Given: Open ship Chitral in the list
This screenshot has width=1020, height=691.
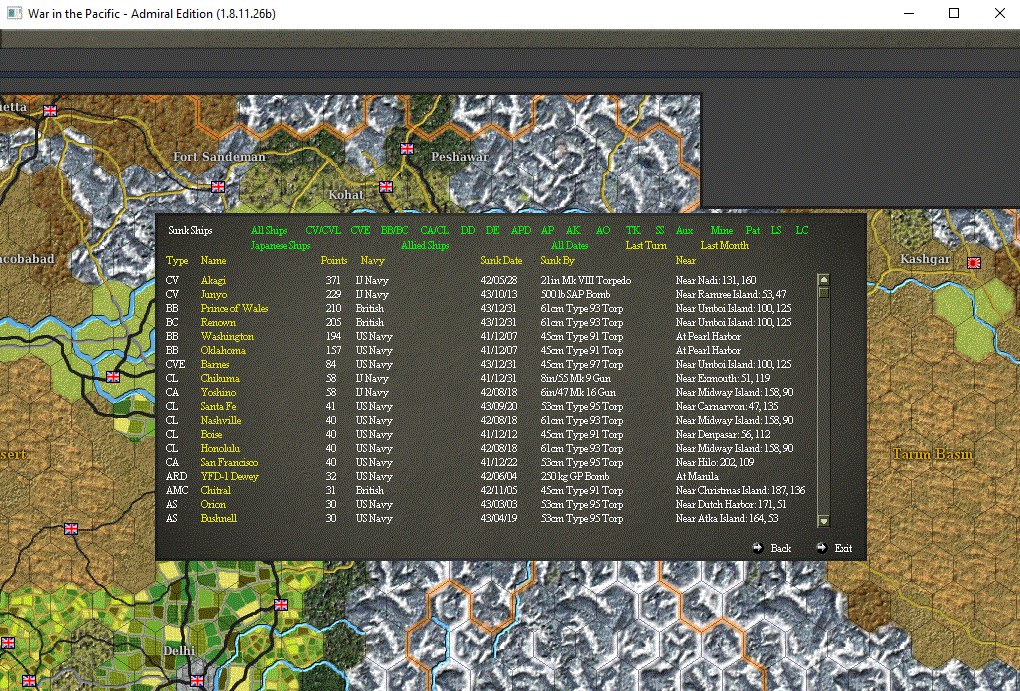Looking at the screenshot, I should (x=215, y=491).
